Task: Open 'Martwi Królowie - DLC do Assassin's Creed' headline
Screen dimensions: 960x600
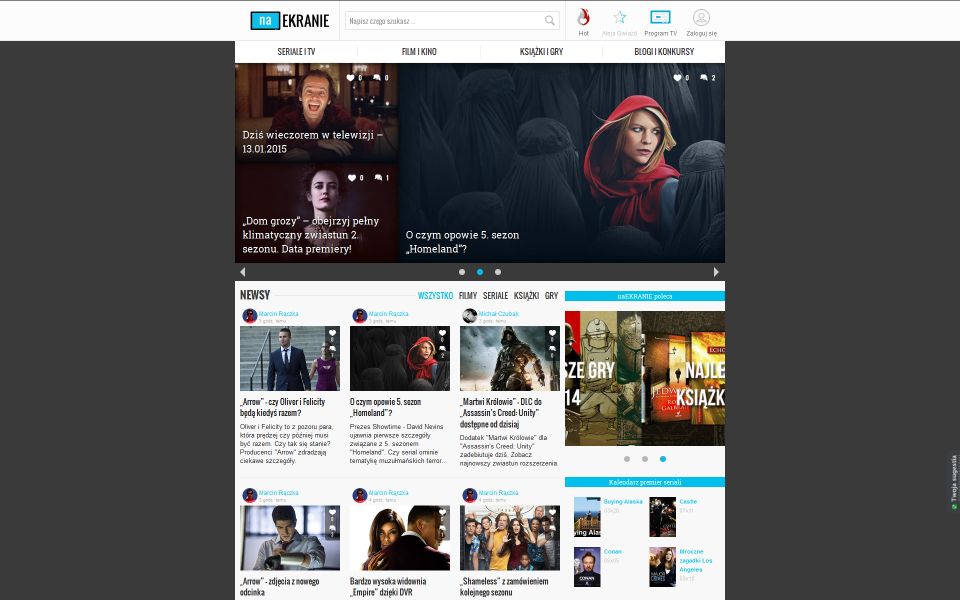Action: click(501, 413)
